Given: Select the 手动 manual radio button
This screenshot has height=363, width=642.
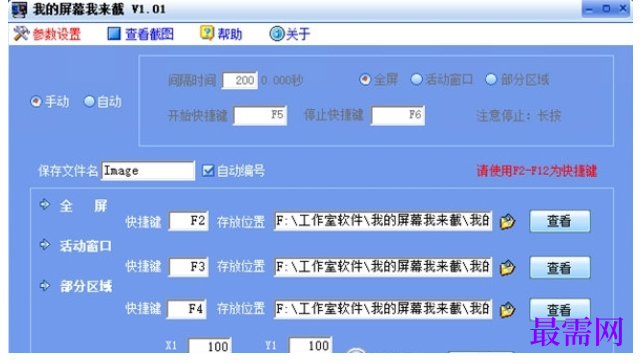Looking at the screenshot, I should pos(36,101).
